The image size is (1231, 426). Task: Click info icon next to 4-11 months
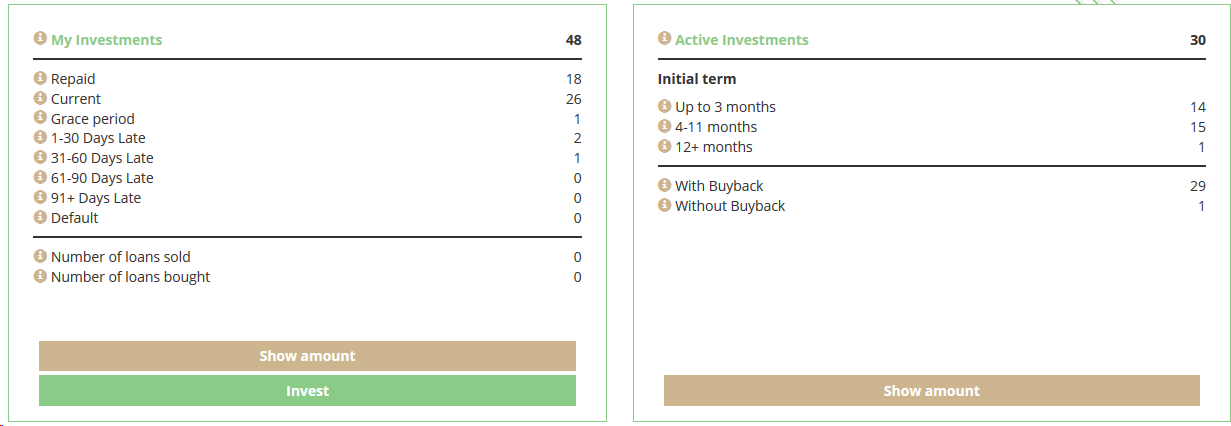[665, 126]
